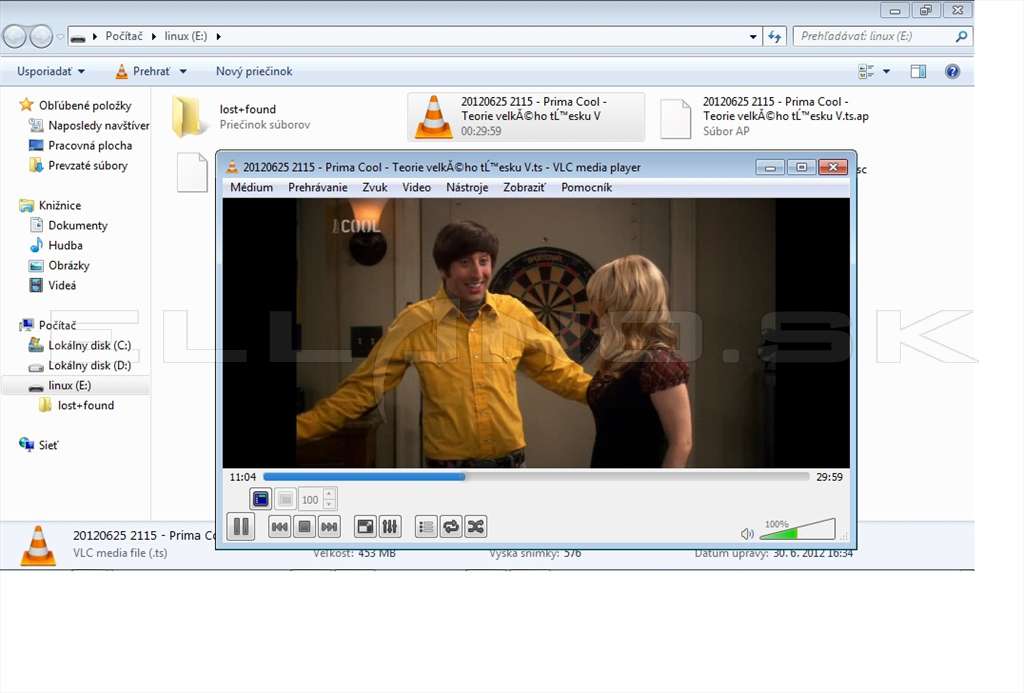Open the Médium menu in VLC
The height and width of the screenshot is (693, 1024).
coord(251,187)
